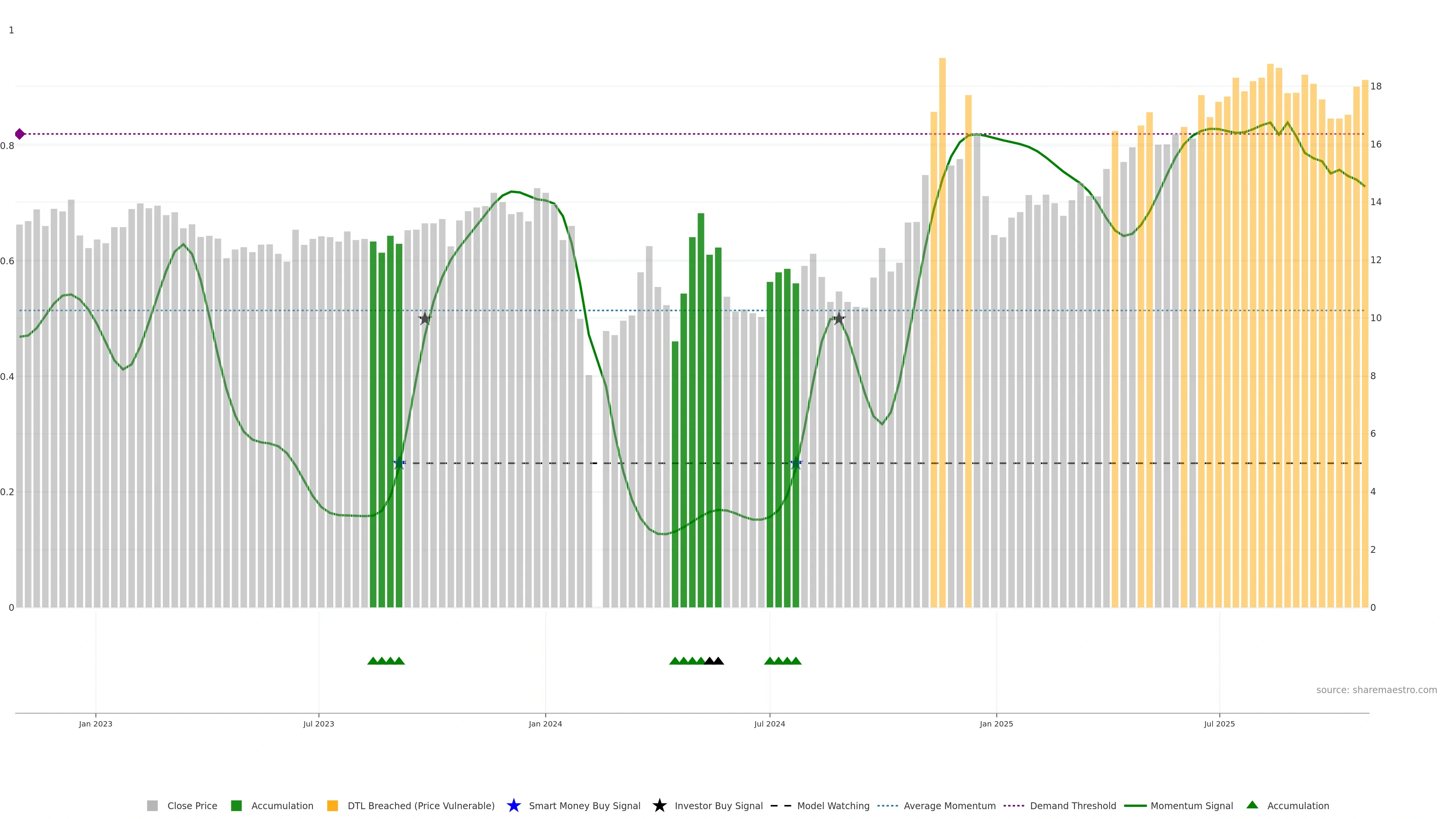Click the dashed Model Watching legend line icon
The image size is (1456, 819).
tap(781, 805)
